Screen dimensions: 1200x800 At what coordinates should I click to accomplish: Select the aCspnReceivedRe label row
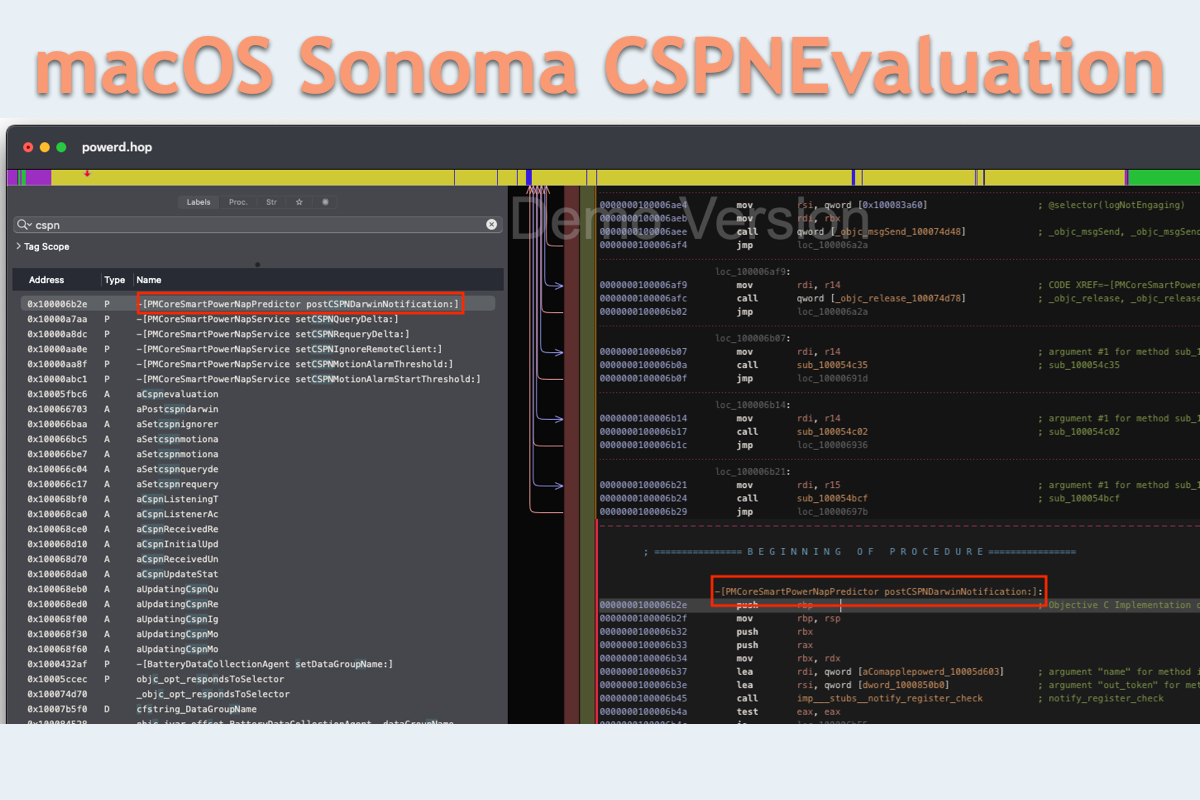click(x=258, y=529)
